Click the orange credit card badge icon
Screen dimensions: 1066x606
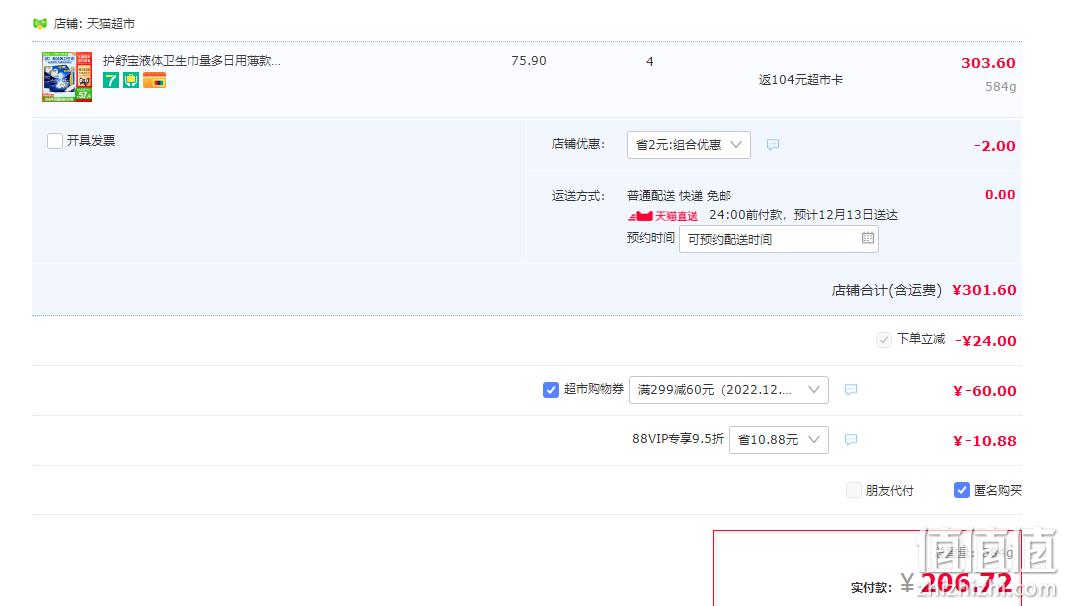154,80
